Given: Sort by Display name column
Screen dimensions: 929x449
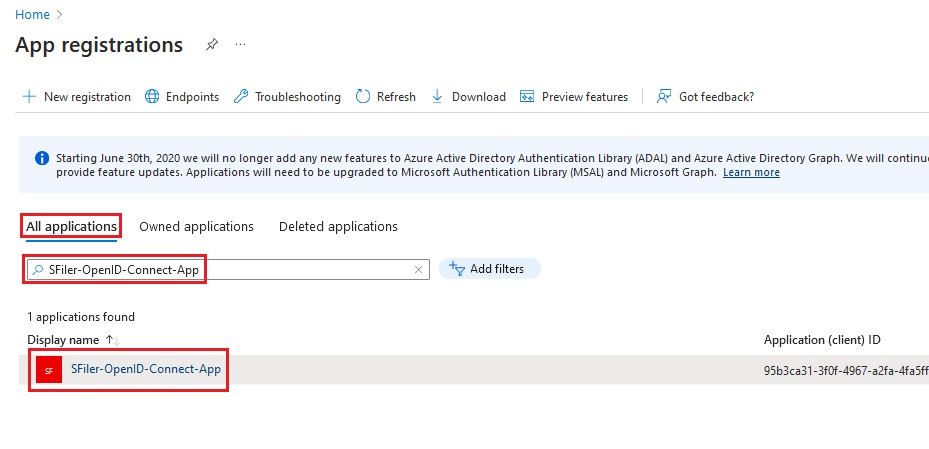Looking at the screenshot, I should coord(73,340).
